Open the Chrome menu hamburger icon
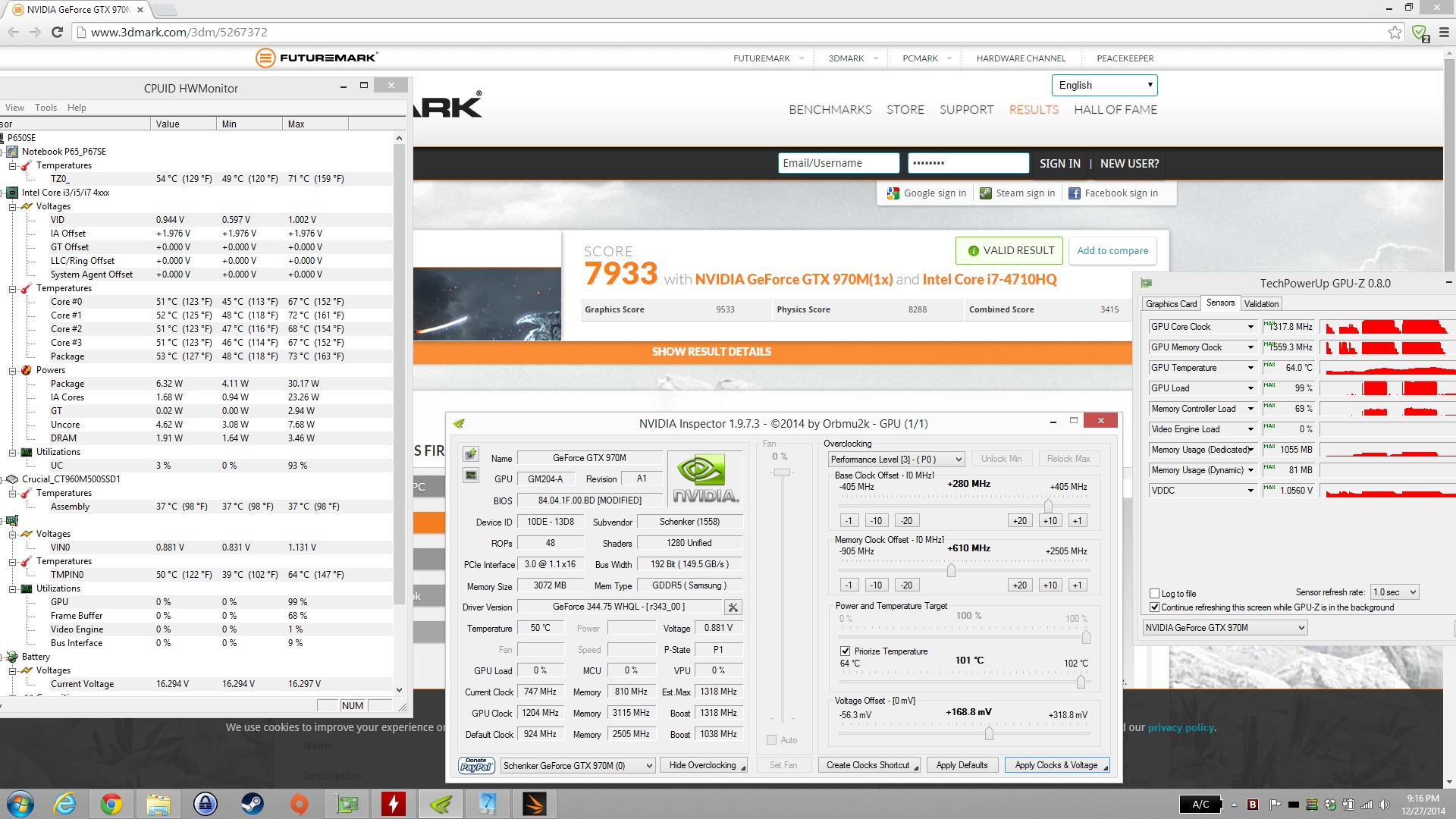Image resolution: width=1456 pixels, height=819 pixels. pos(1443,32)
